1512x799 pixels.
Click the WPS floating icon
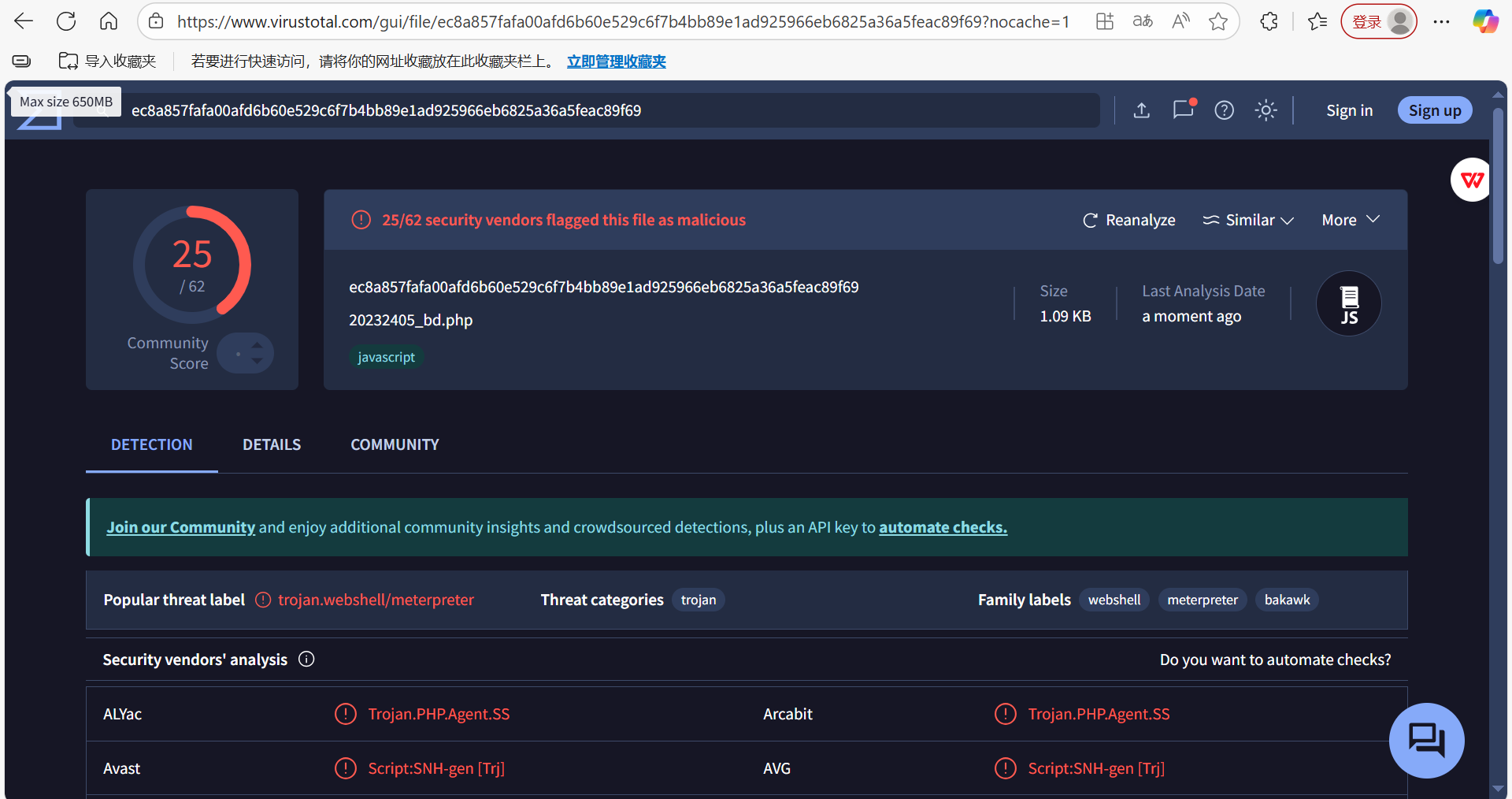click(1472, 180)
